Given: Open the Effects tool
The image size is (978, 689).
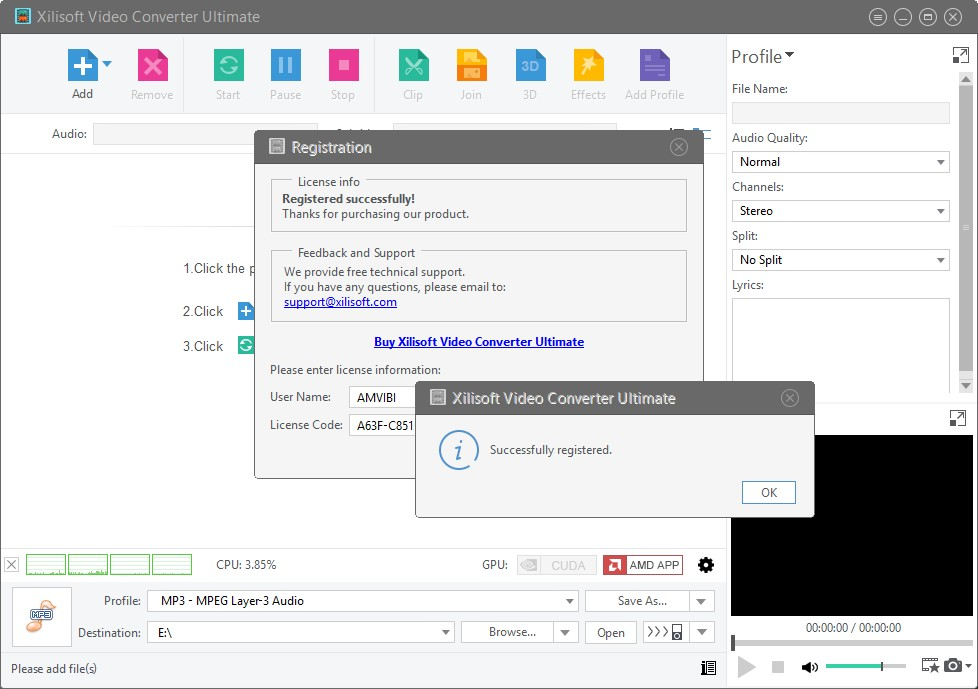Looking at the screenshot, I should click(x=589, y=65).
